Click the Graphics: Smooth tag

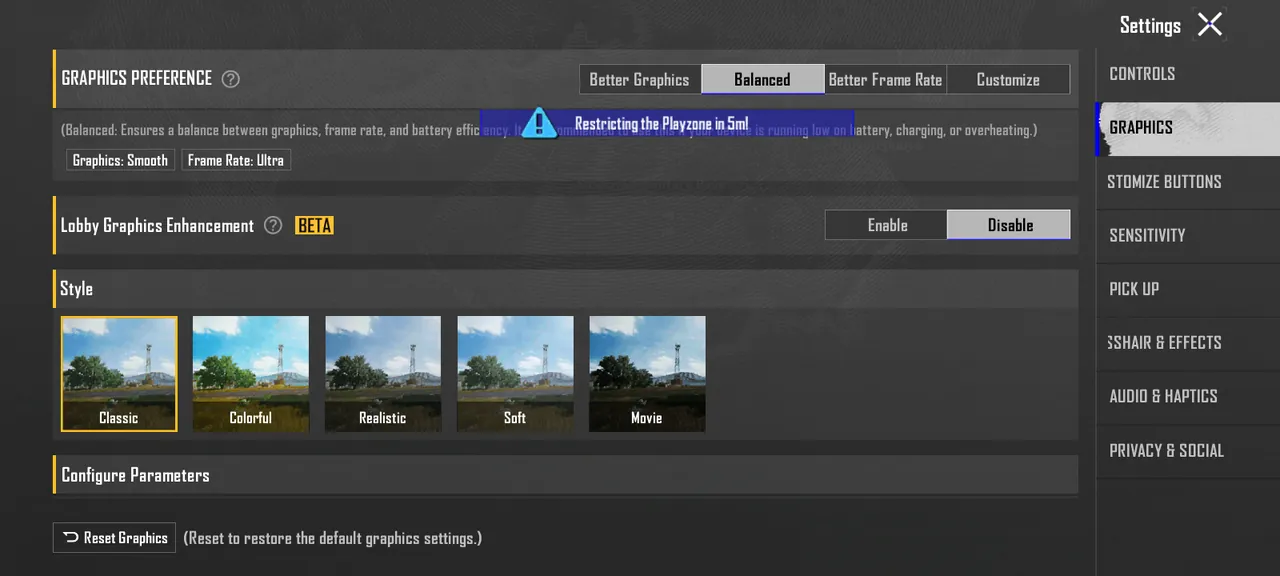tap(120, 160)
